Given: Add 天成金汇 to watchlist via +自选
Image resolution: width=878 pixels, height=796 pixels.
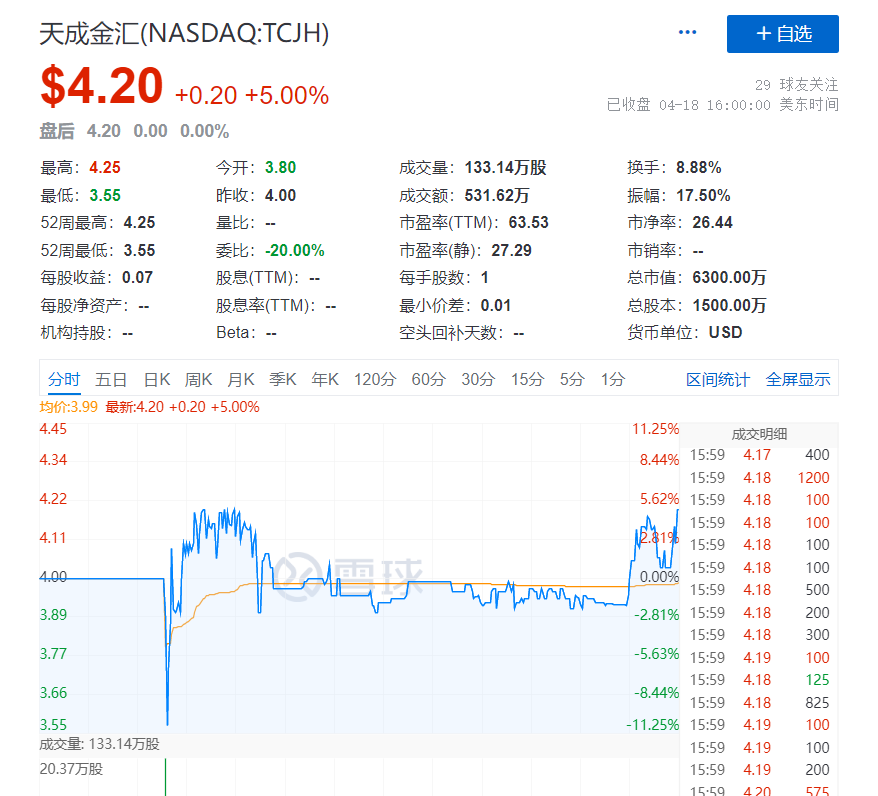Looking at the screenshot, I should coord(783,33).
